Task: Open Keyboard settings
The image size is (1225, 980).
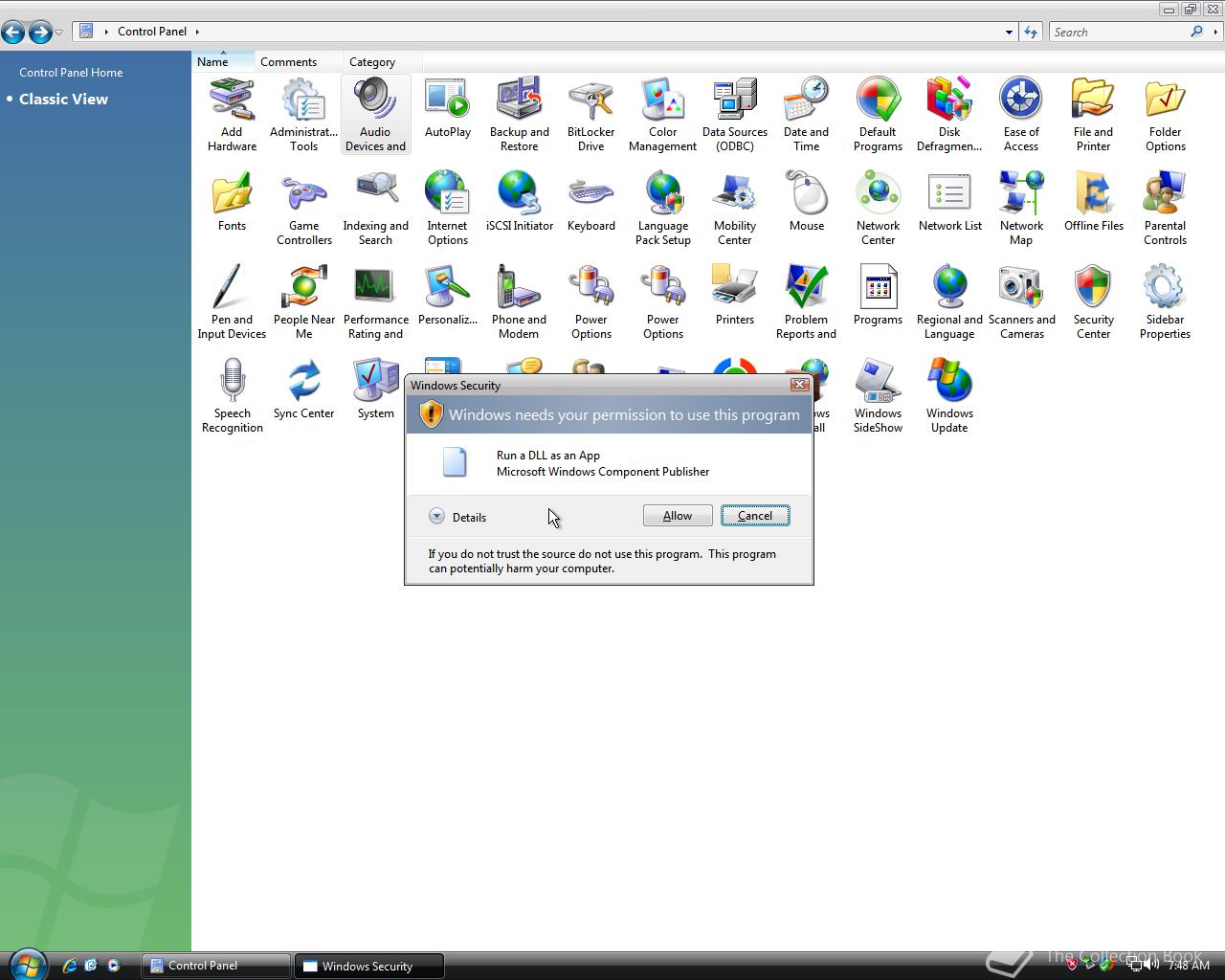Action: [590, 202]
